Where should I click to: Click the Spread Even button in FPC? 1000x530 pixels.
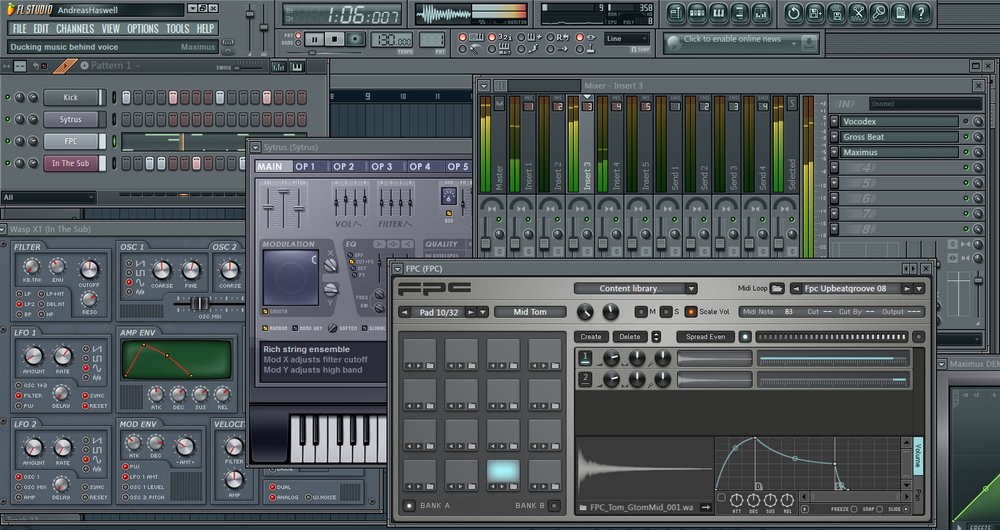[705, 337]
